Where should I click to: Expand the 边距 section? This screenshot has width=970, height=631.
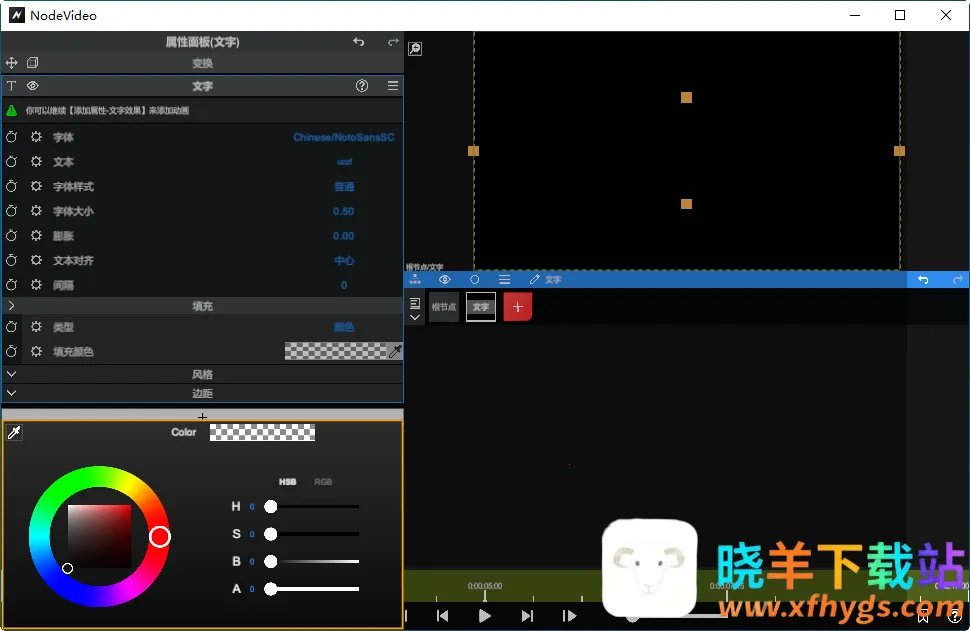(x=11, y=393)
